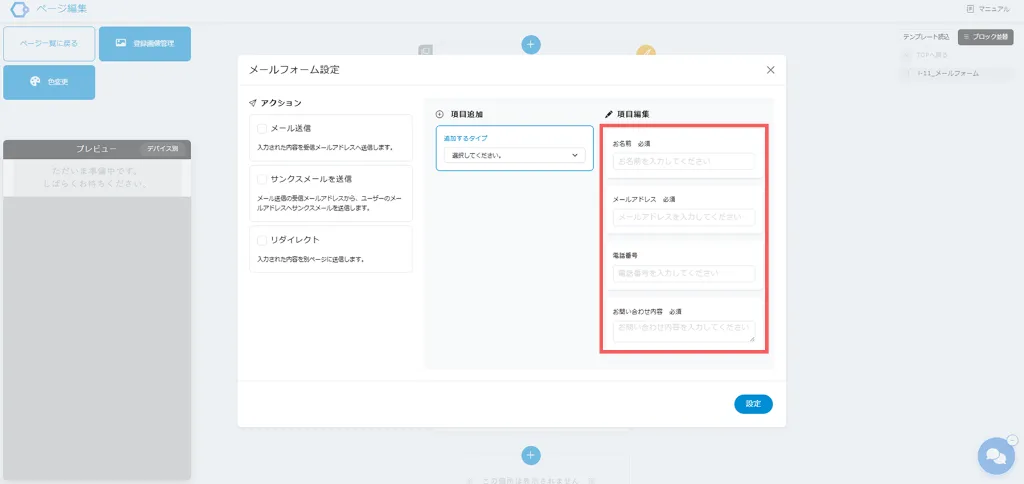Click the yellow pencil edit circle icon
The width and height of the screenshot is (1024, 484).
coord(647,53)
